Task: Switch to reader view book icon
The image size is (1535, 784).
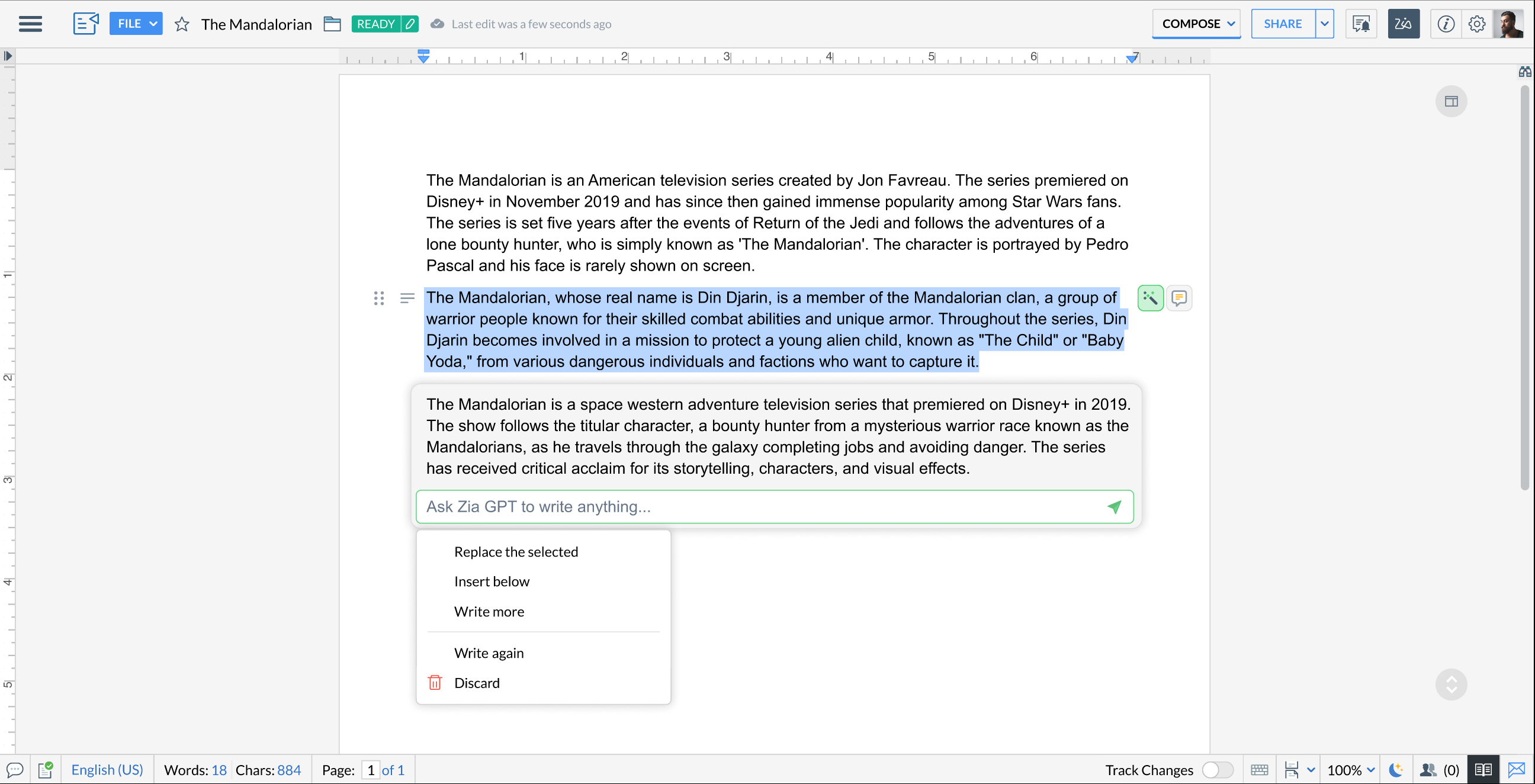Action: (x=1483, y=770)
